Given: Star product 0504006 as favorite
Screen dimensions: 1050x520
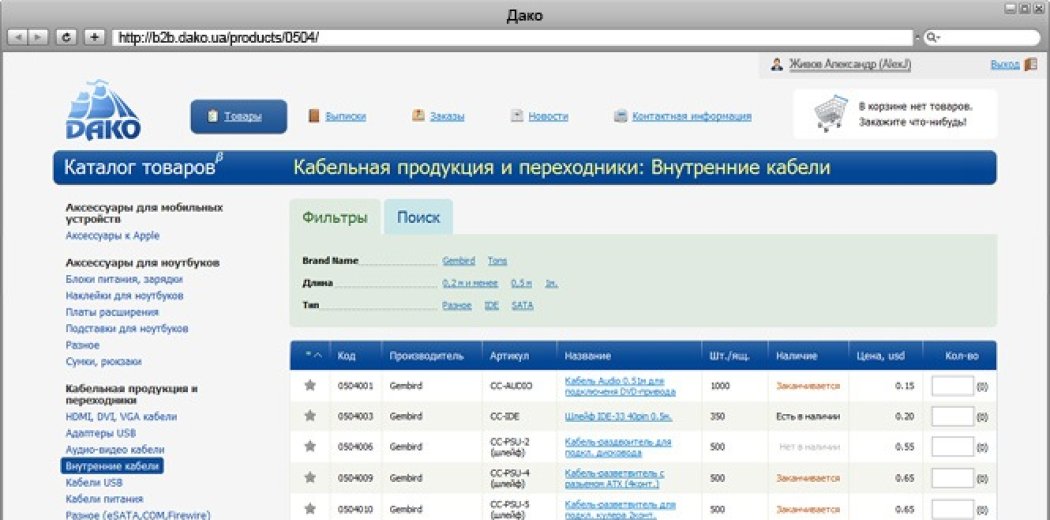Looking at the screenshot, I should (309, 446).
